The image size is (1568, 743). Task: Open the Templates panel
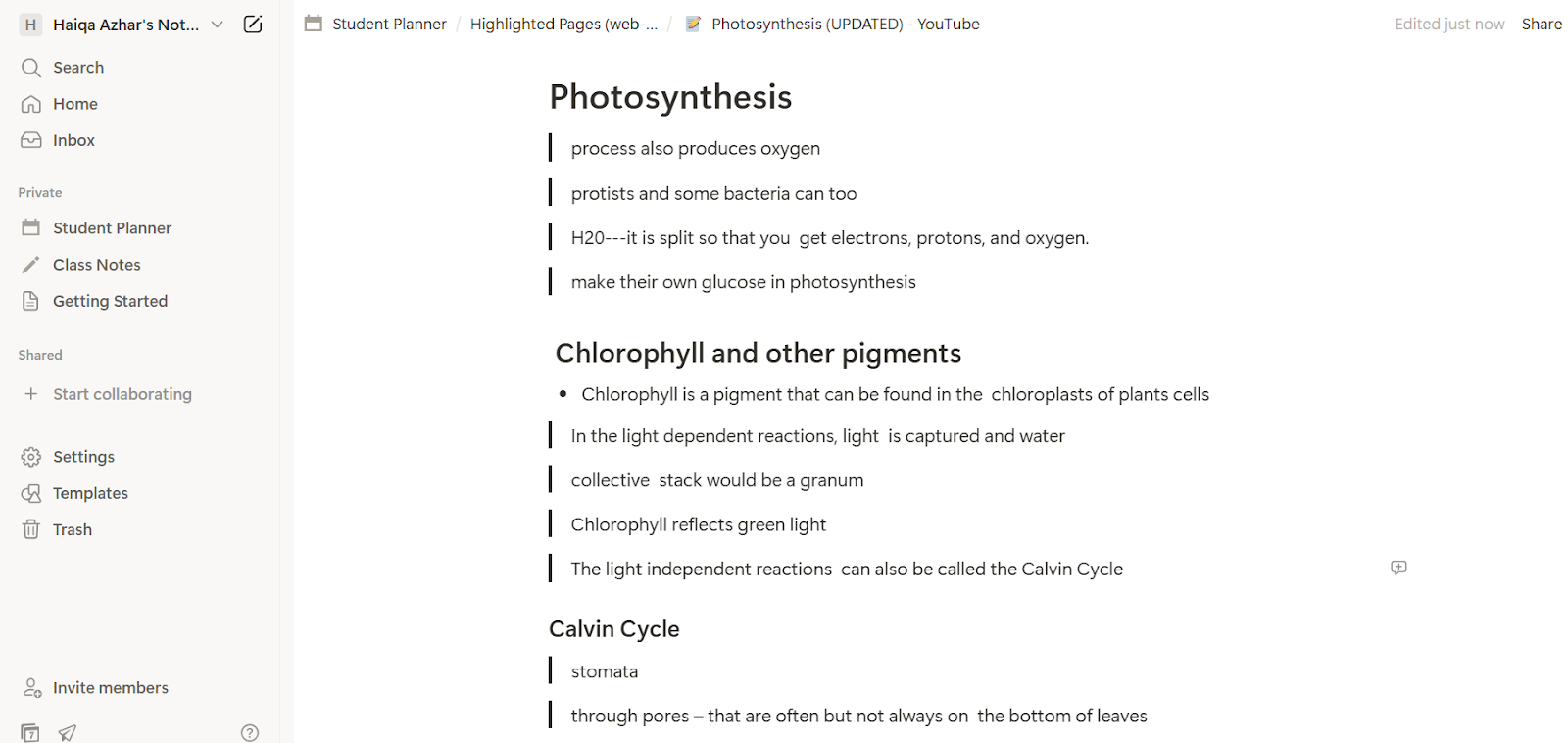tap(89, 493)
